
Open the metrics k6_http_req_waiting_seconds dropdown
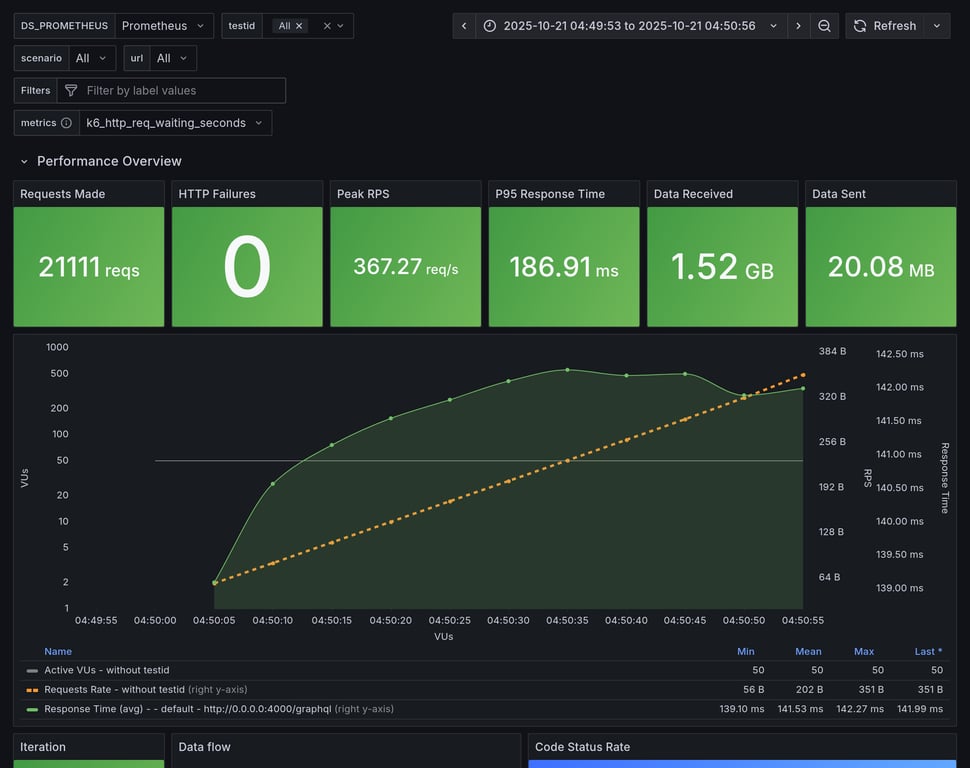175,123
